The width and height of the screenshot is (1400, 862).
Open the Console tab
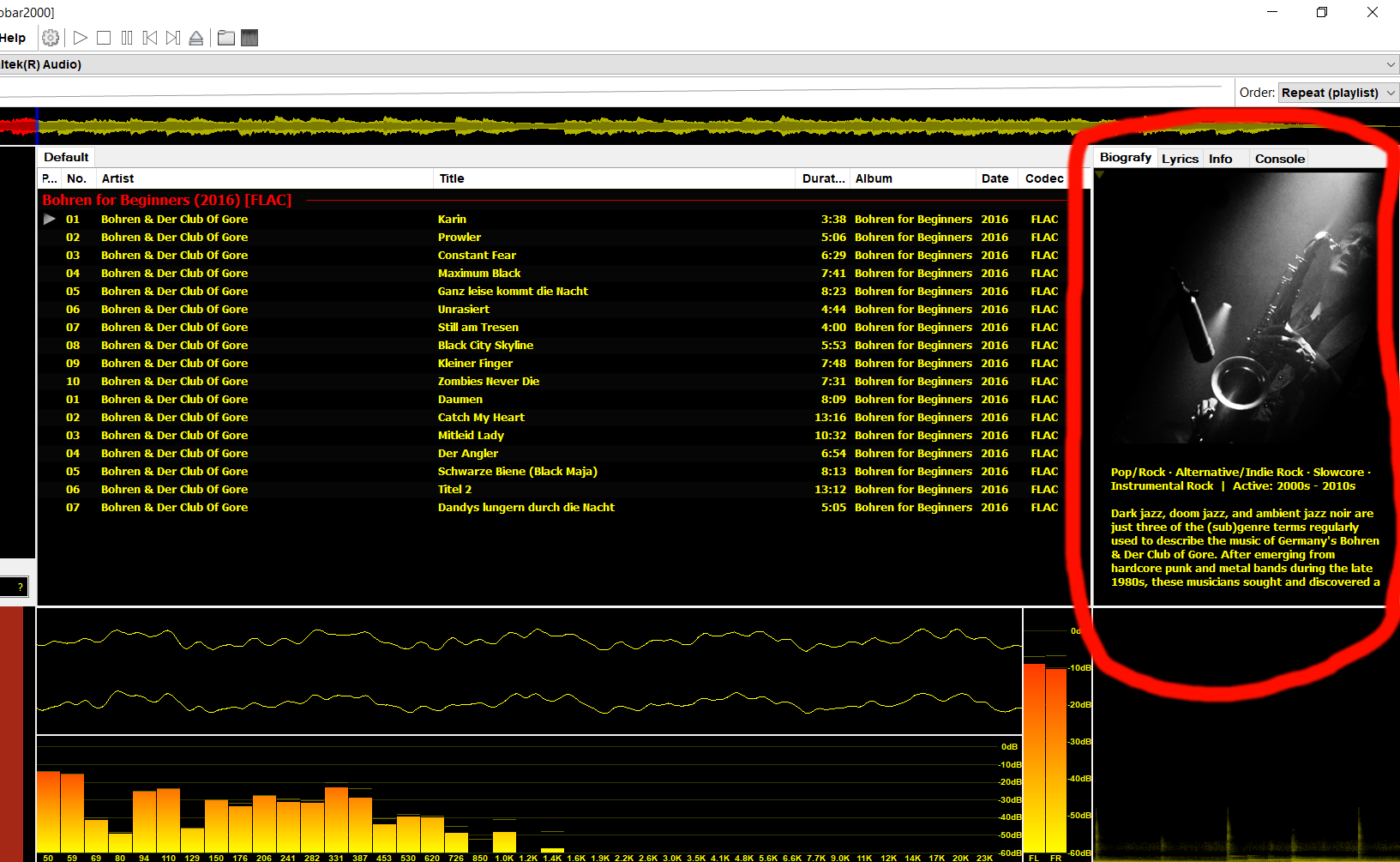pyautogui.click(x=1279, y=159)
